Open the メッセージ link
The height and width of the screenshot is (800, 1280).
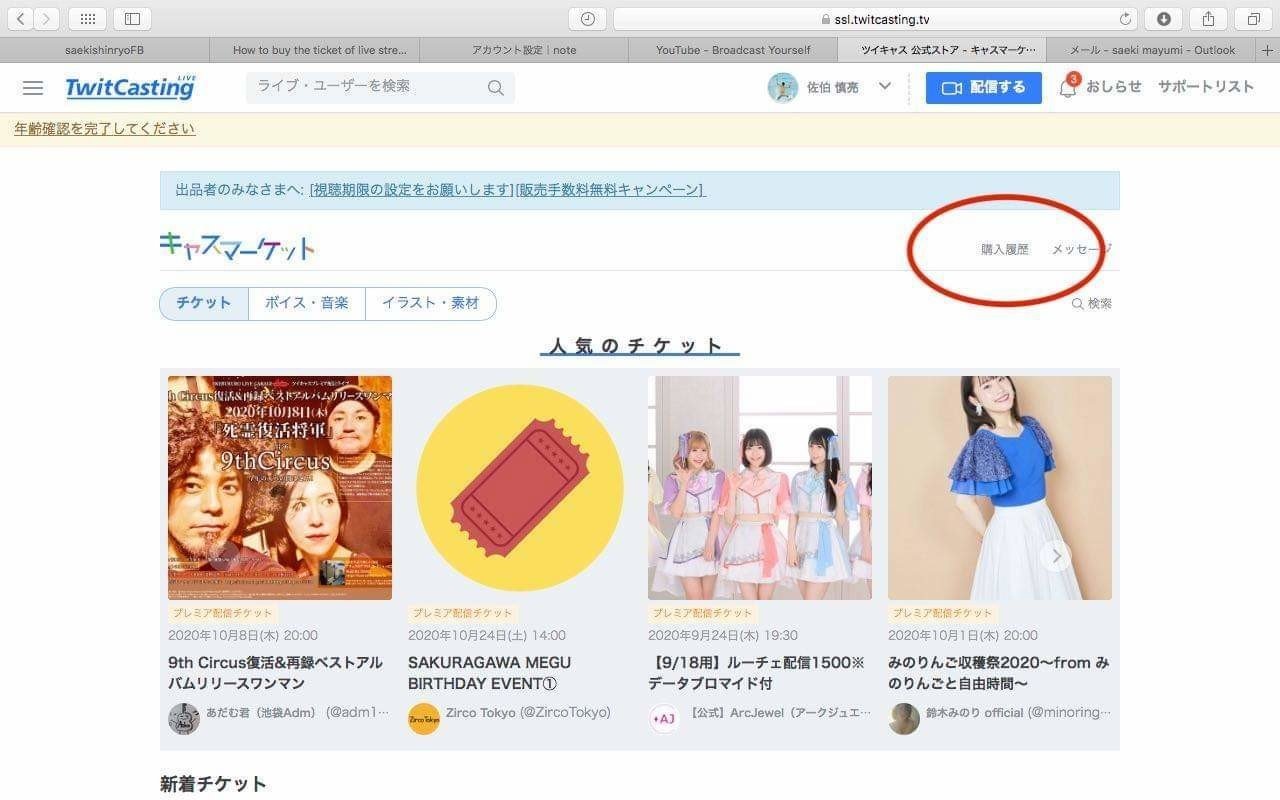[1081, 249]
